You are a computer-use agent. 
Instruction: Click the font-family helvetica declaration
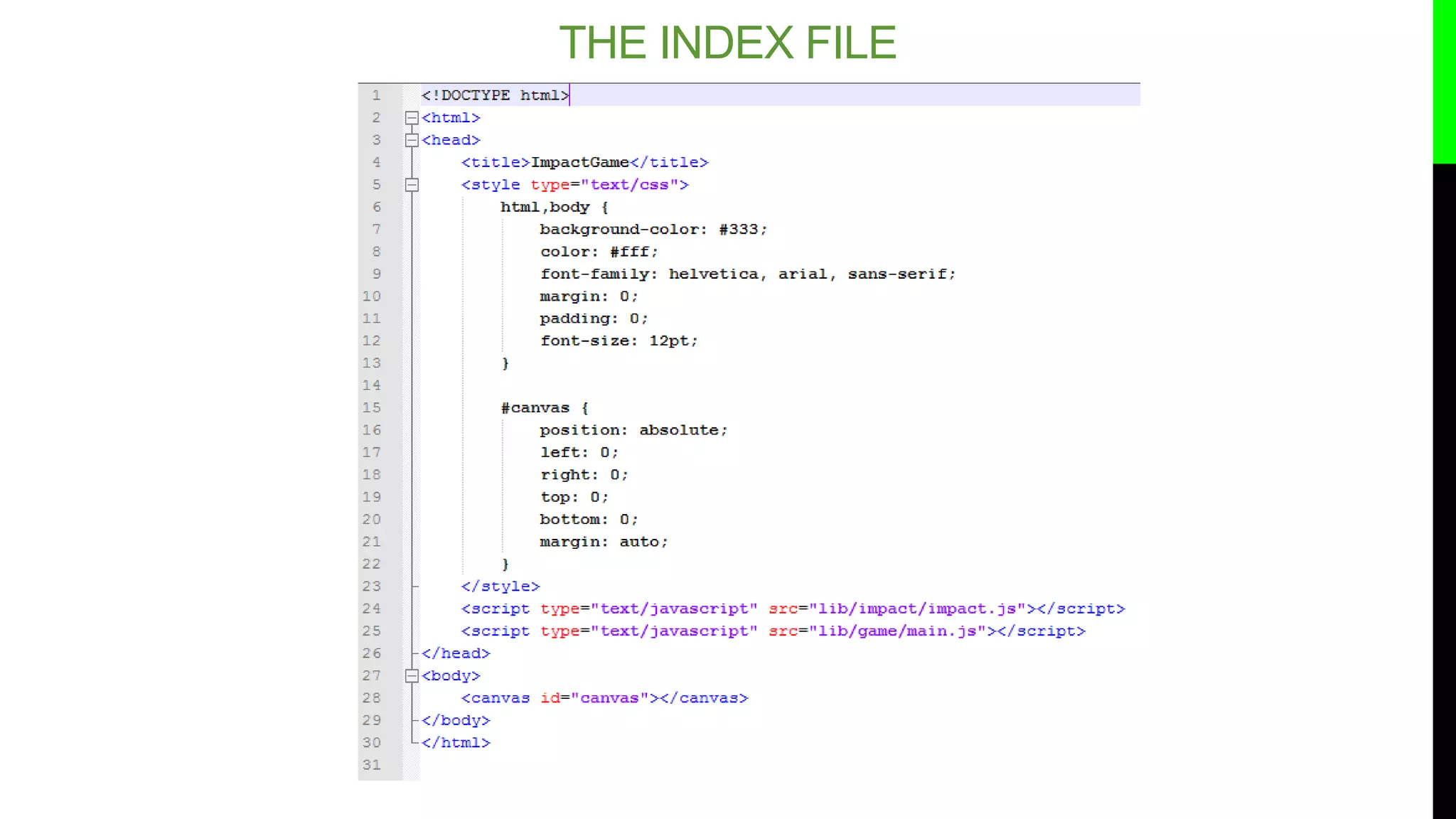(748, 274)
